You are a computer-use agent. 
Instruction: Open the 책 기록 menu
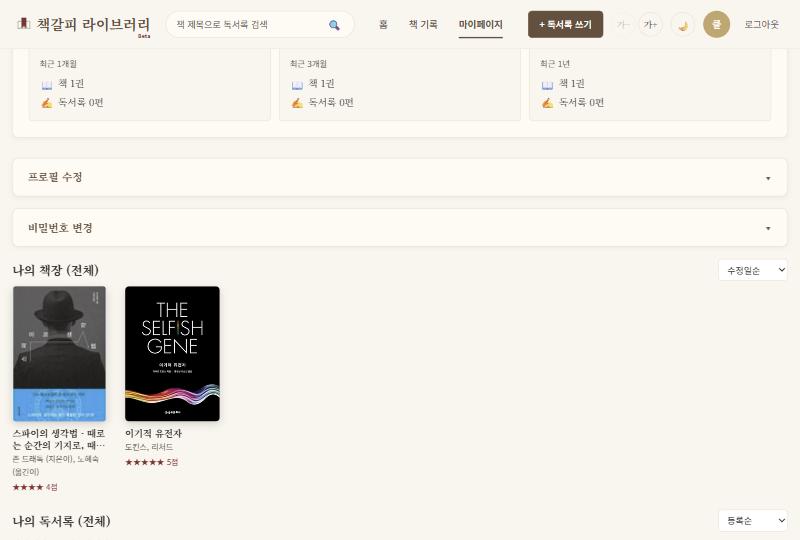coord(423,24)
